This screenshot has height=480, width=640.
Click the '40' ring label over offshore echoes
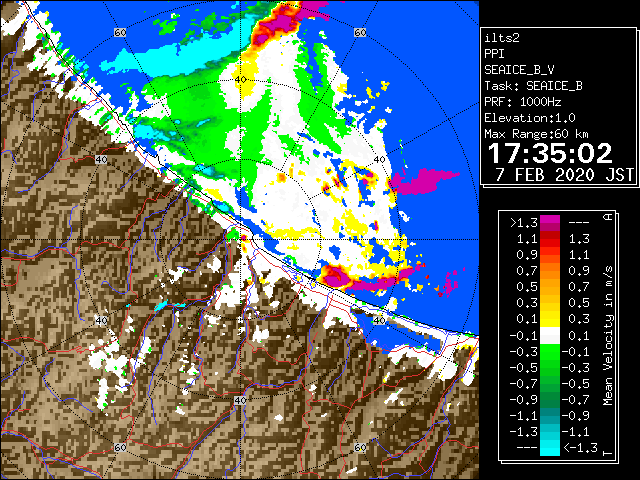tap(379, 160)
